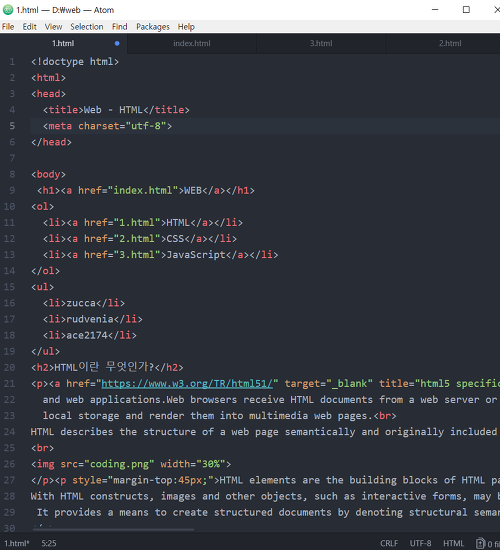Click the line 'HTML describes the structure'
This screenshot has height=550, width=500.
[264, 432]
